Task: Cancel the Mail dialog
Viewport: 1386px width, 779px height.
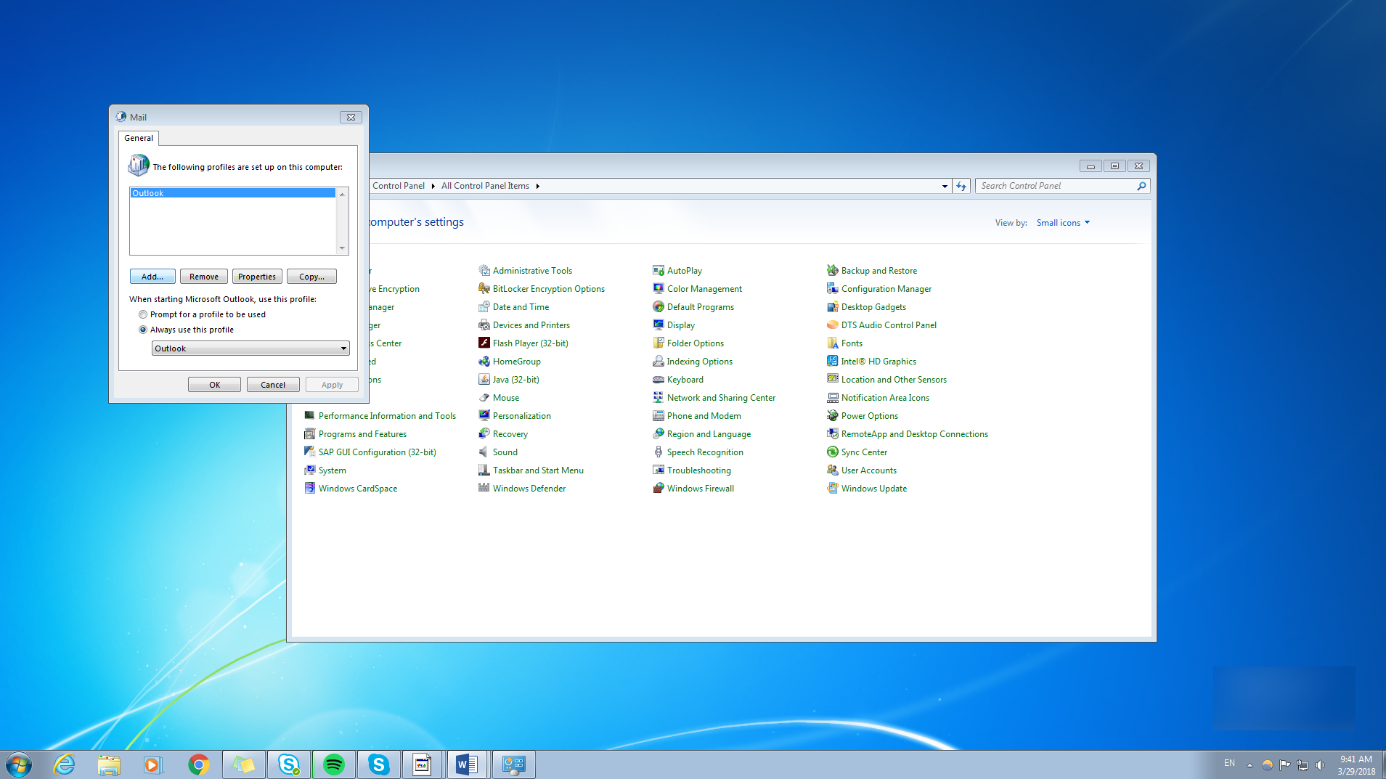Action: pyautogui.click(x=273, y=385)
